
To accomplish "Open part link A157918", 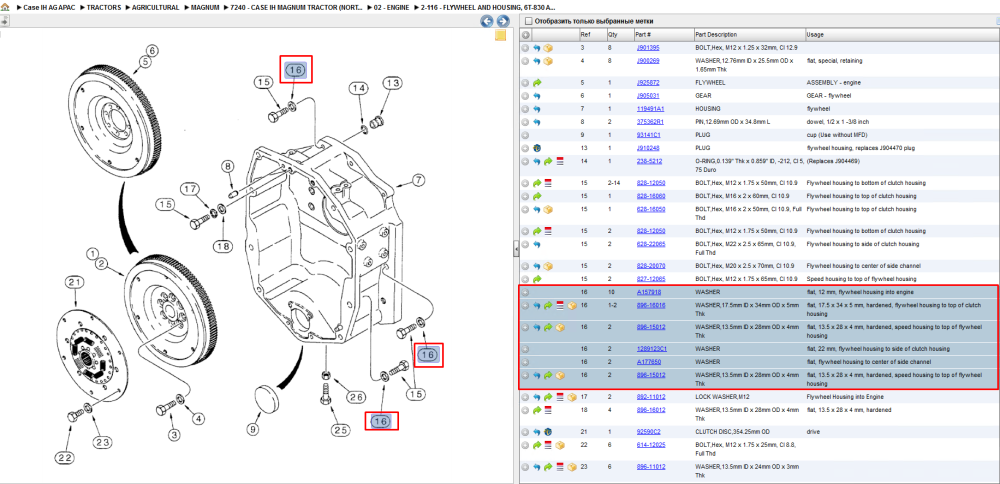I will (x=648, y=292).
